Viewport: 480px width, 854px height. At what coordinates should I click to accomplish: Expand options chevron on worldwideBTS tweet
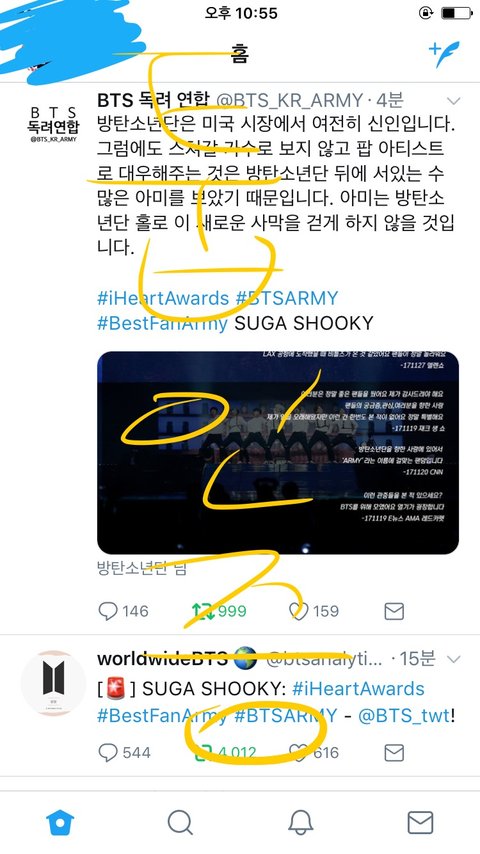coord(453,660)
